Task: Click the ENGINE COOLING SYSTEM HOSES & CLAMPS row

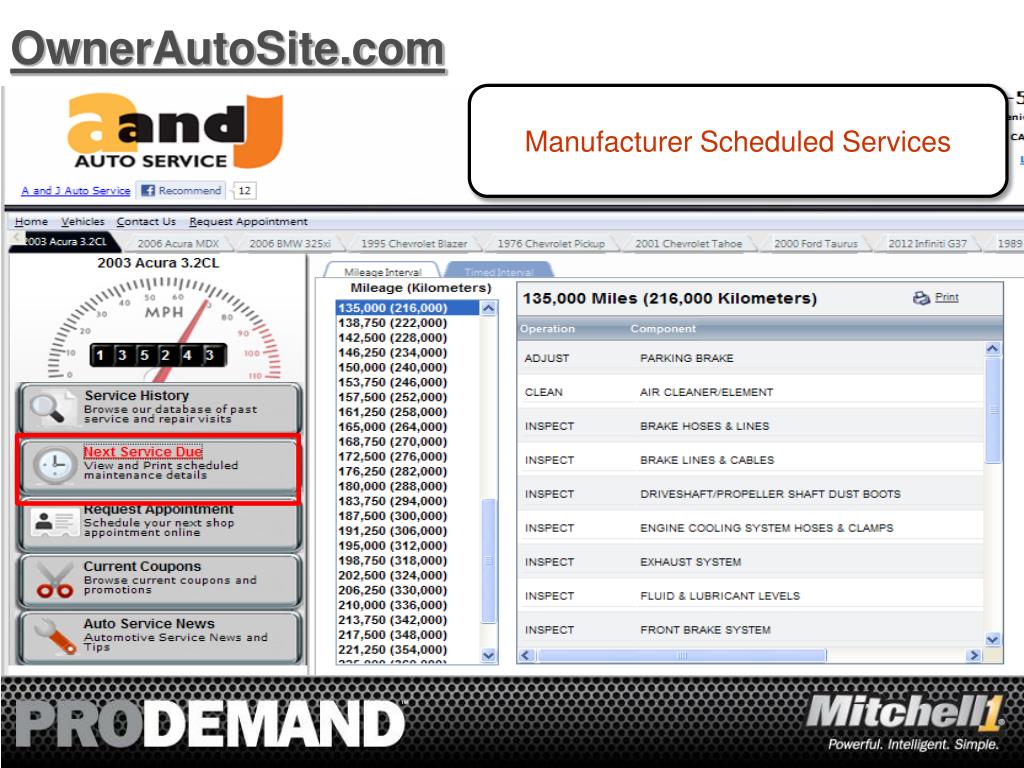Action: coord(751,528)
